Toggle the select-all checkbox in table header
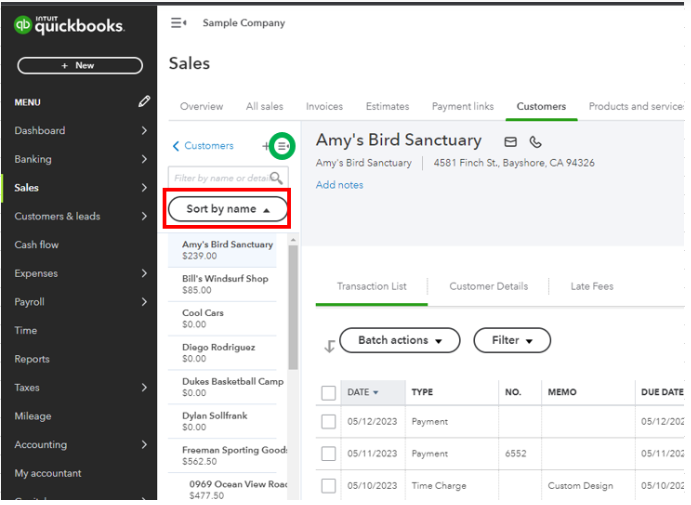 click(328, 393)
